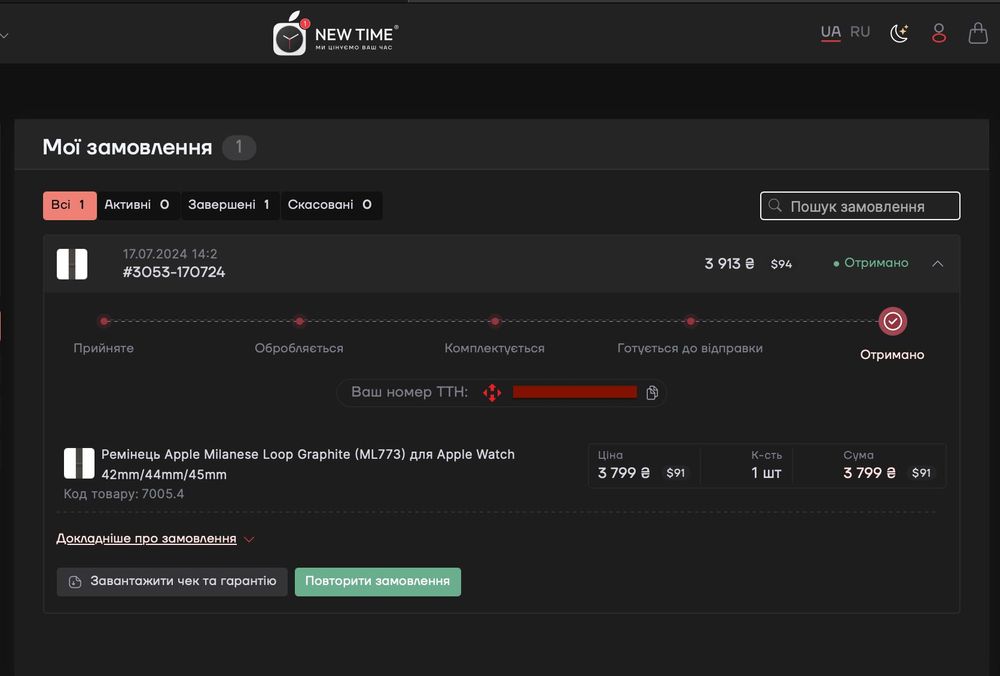
Task: Click the Прийняте progress step dot
Action: click(104, 321)
